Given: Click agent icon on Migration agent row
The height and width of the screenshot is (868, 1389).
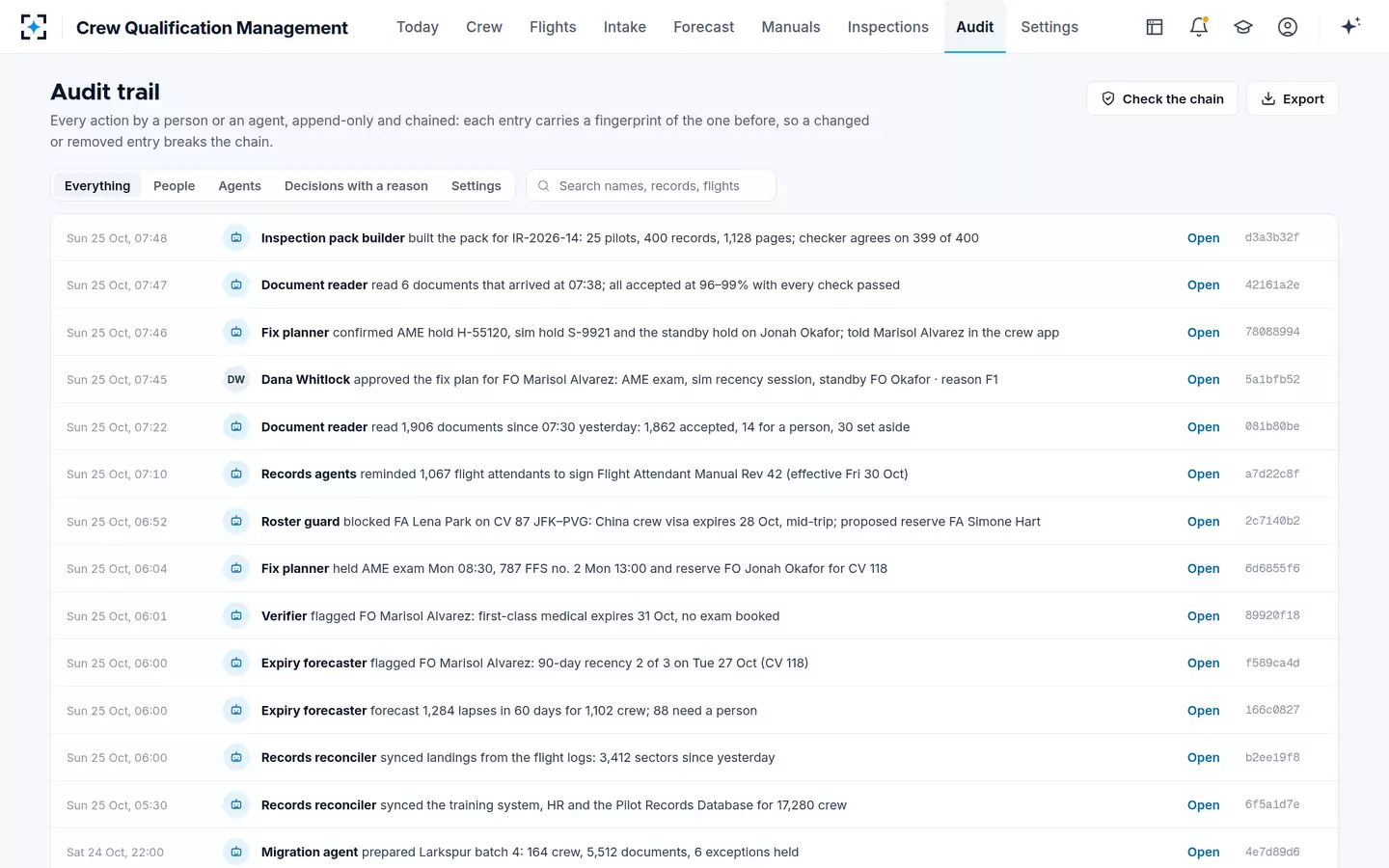Looking at the screenshot, I should (x=236, y=852).
